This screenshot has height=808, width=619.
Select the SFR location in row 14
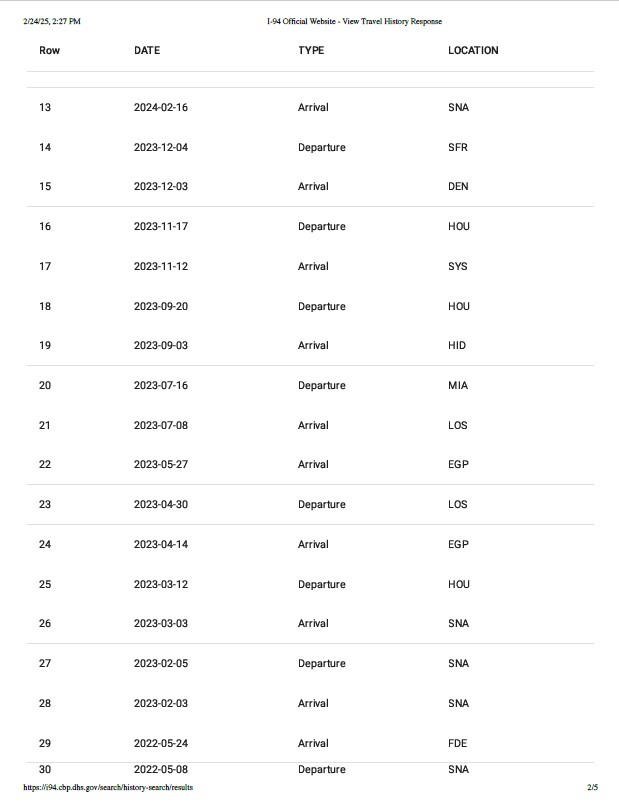(x=458, y=147)
